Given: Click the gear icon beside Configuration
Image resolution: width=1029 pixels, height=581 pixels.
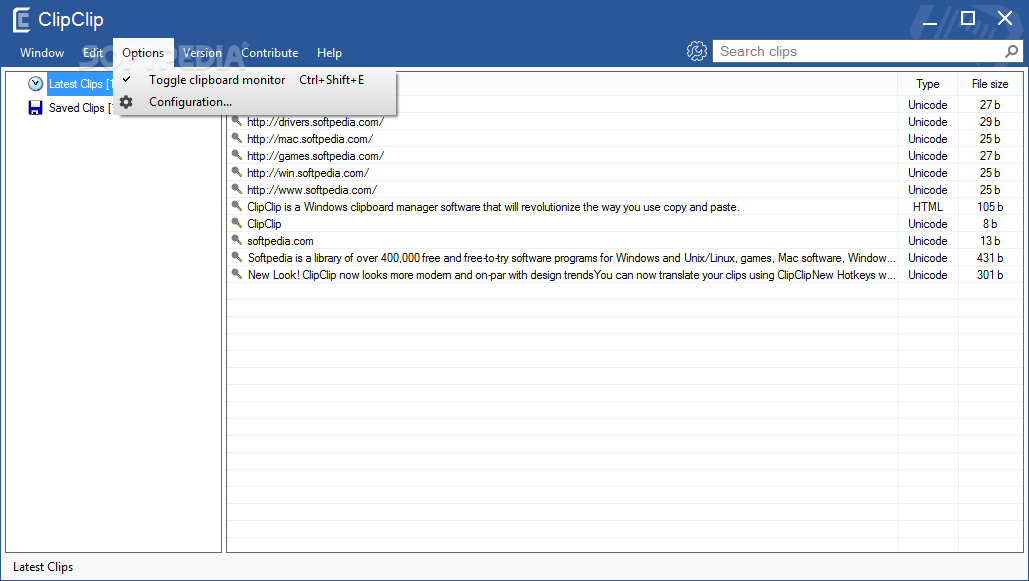Looking at the screenshot, I should click(126, 102).
